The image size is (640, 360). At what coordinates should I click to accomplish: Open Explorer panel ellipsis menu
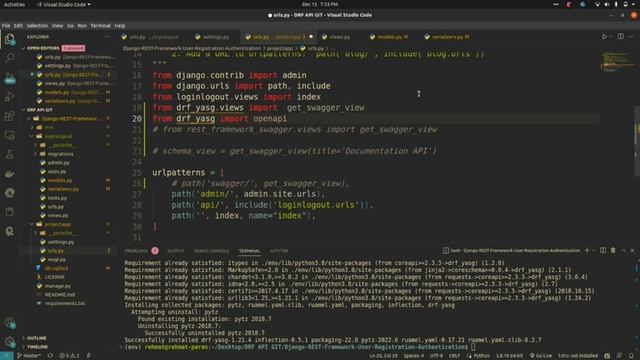[107, 37]
